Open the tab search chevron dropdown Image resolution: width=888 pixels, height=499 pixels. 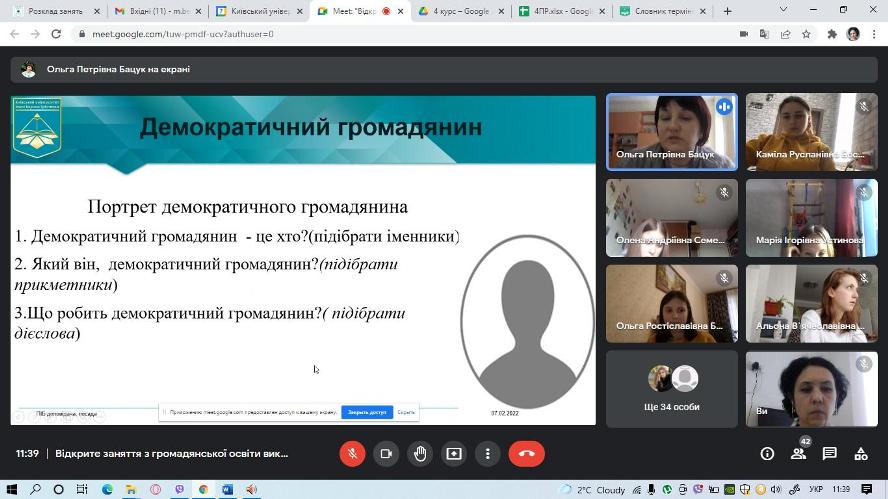[783, 10]
